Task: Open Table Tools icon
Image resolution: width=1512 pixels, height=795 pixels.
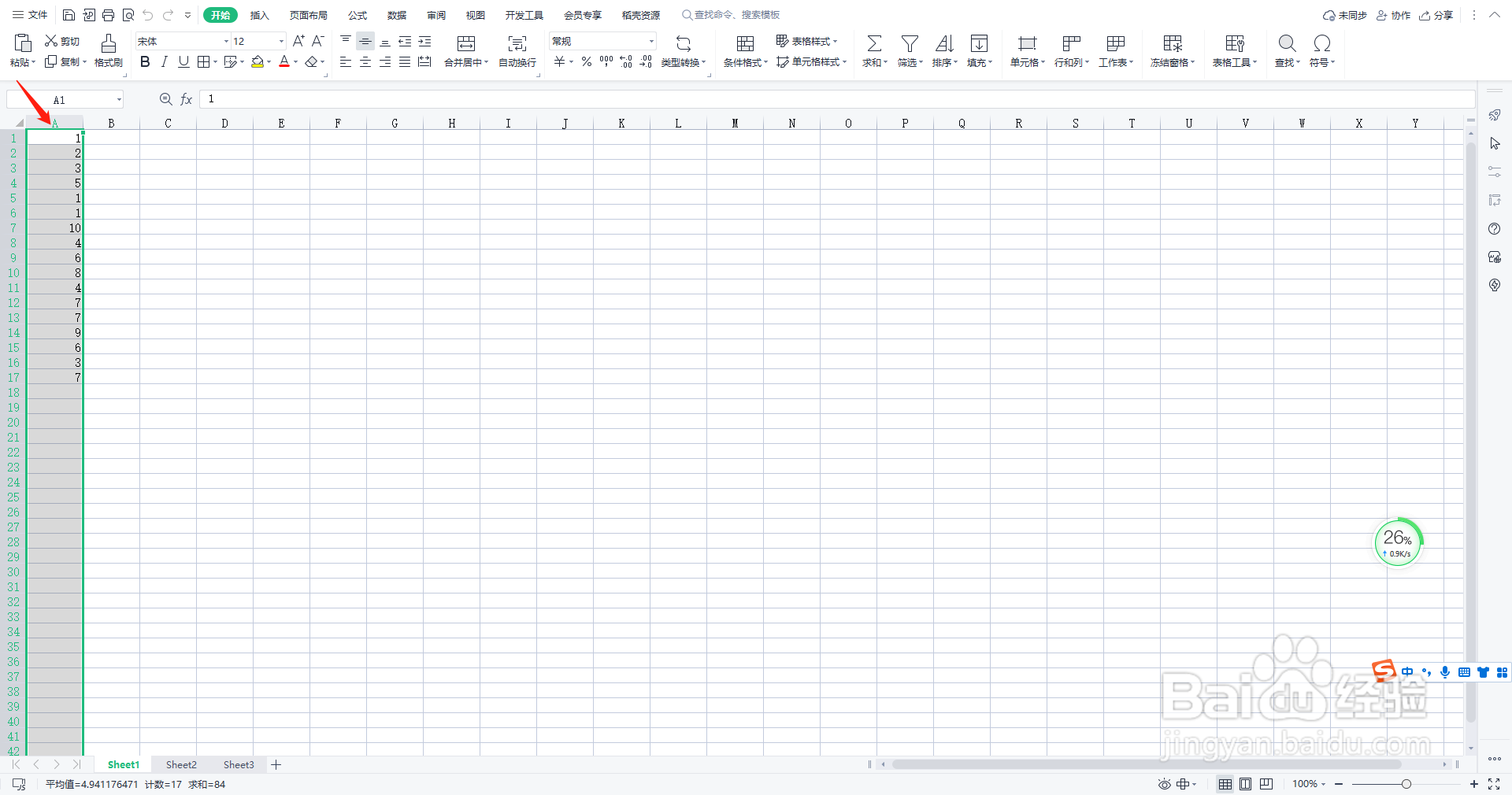Action: tap(1235, 43)
